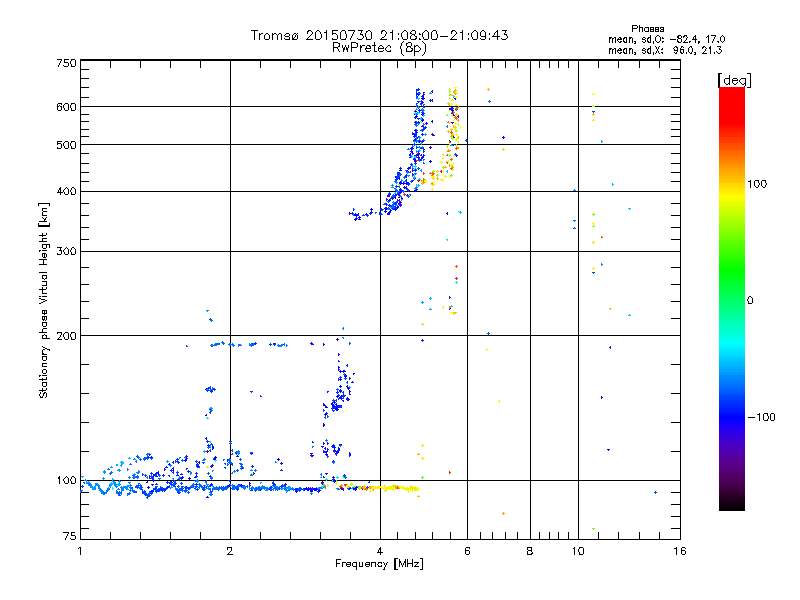800x600 pixels.
Task: Click the RwPretec (8p) subtitle
Action: [379, 48]
